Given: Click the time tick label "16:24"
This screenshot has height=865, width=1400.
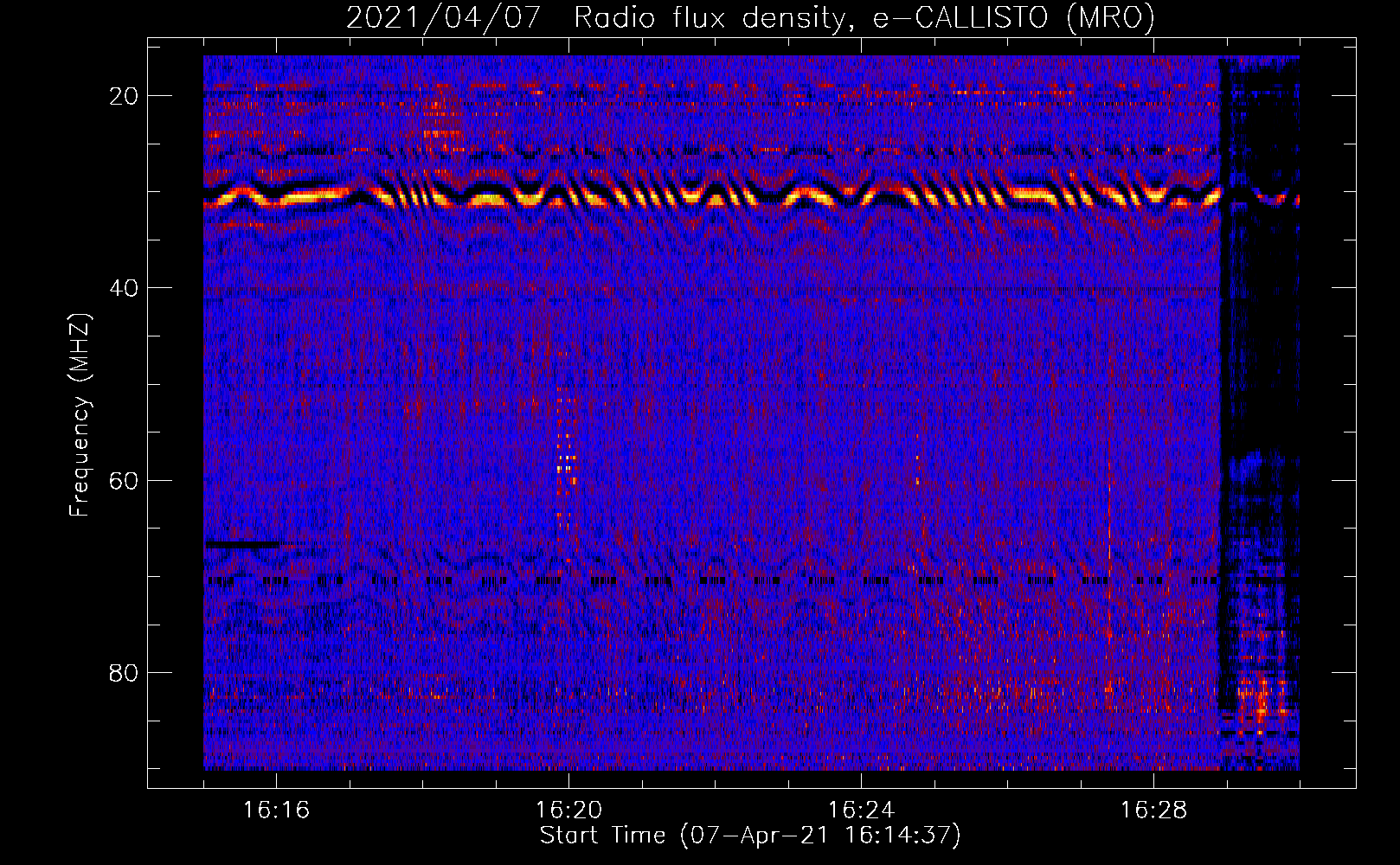Looking at the screenshot, I should click(861, 810).
